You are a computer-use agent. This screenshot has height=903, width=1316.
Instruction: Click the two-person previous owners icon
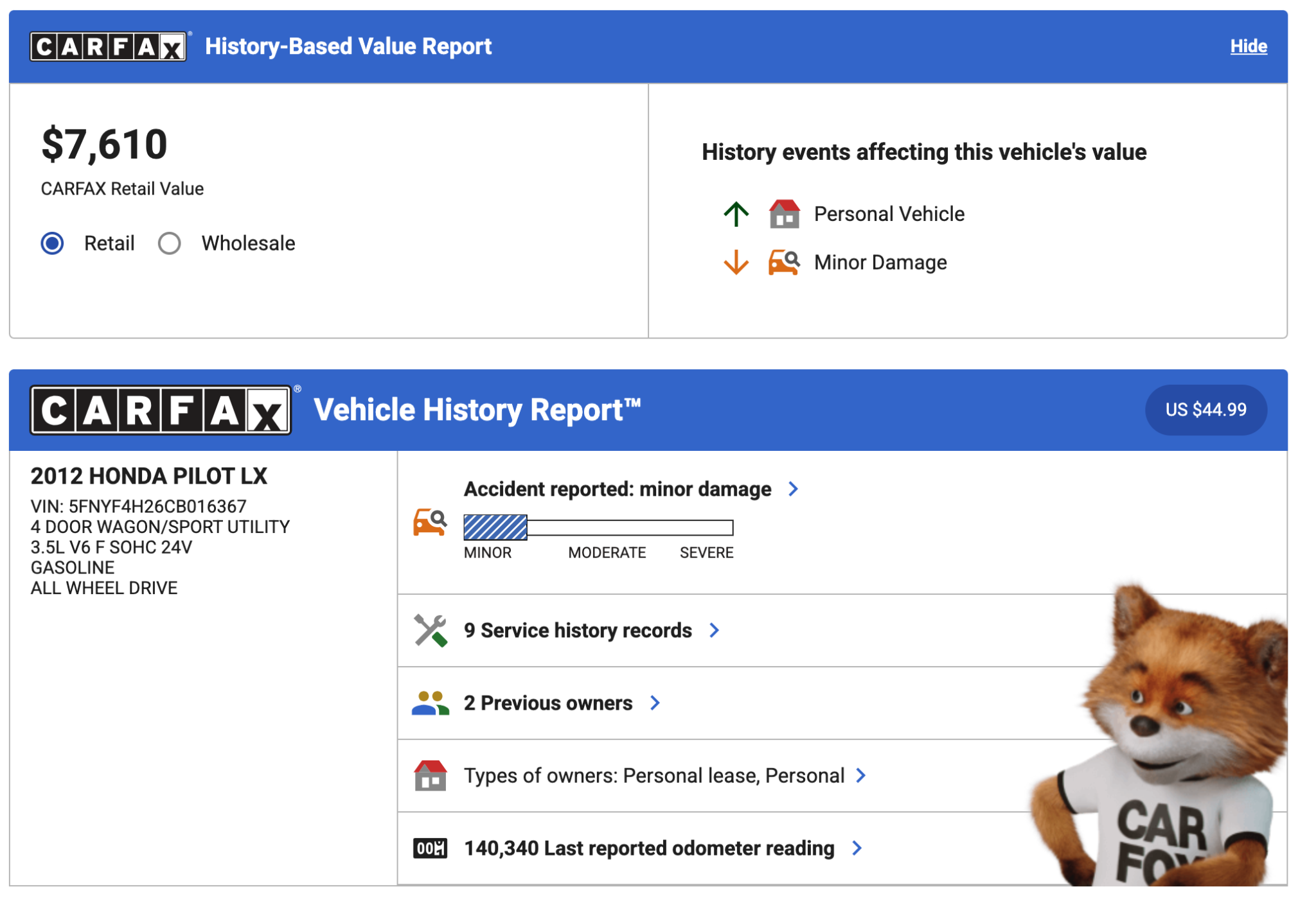point(430,703)
